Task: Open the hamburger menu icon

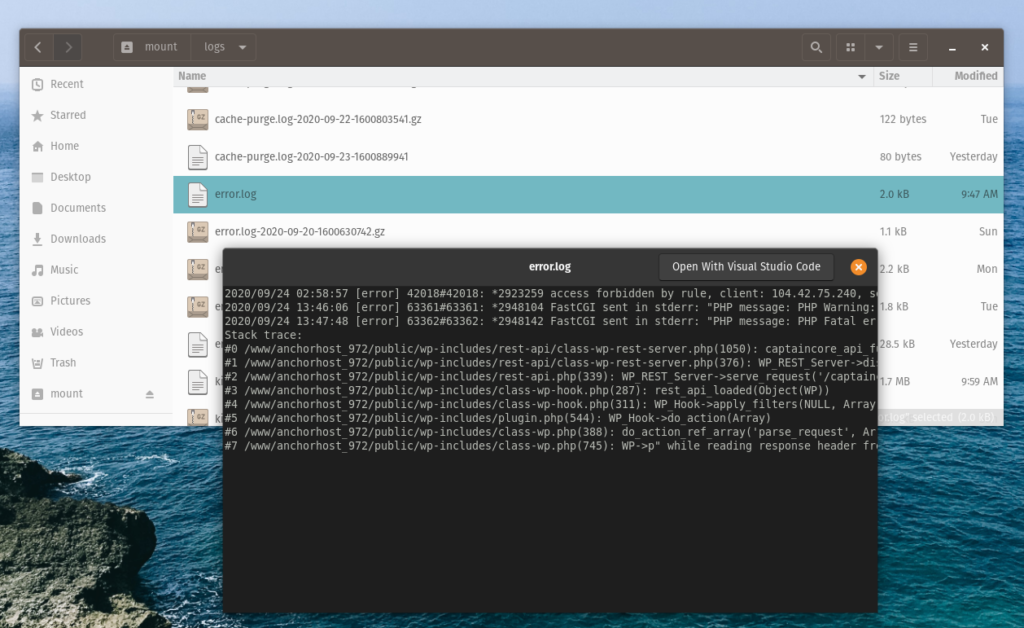Action: [x=913, y=47]
